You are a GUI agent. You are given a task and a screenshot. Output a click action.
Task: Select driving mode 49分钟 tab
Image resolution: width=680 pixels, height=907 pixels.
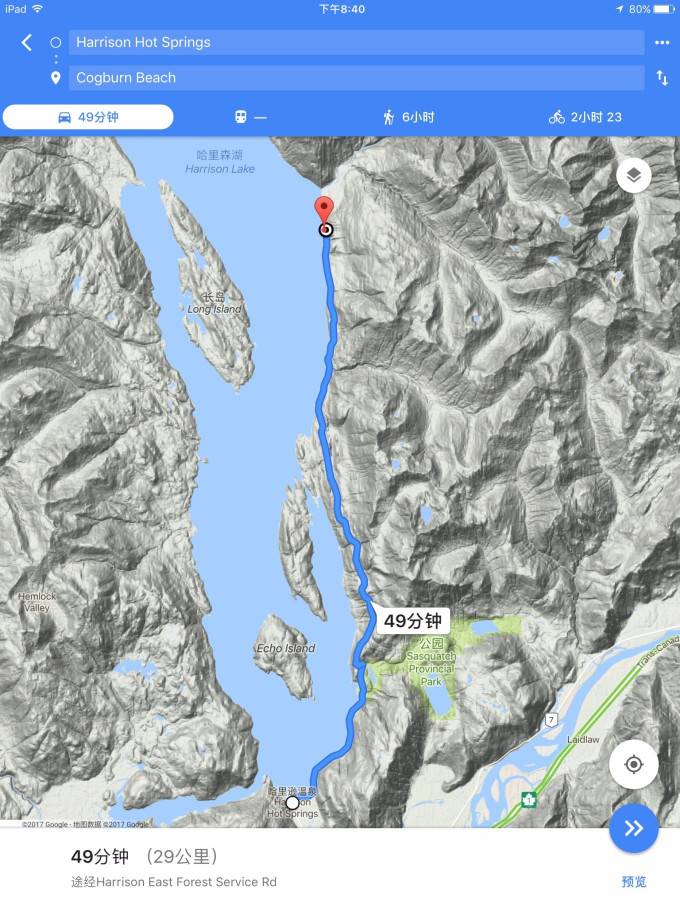click(88, 117)
